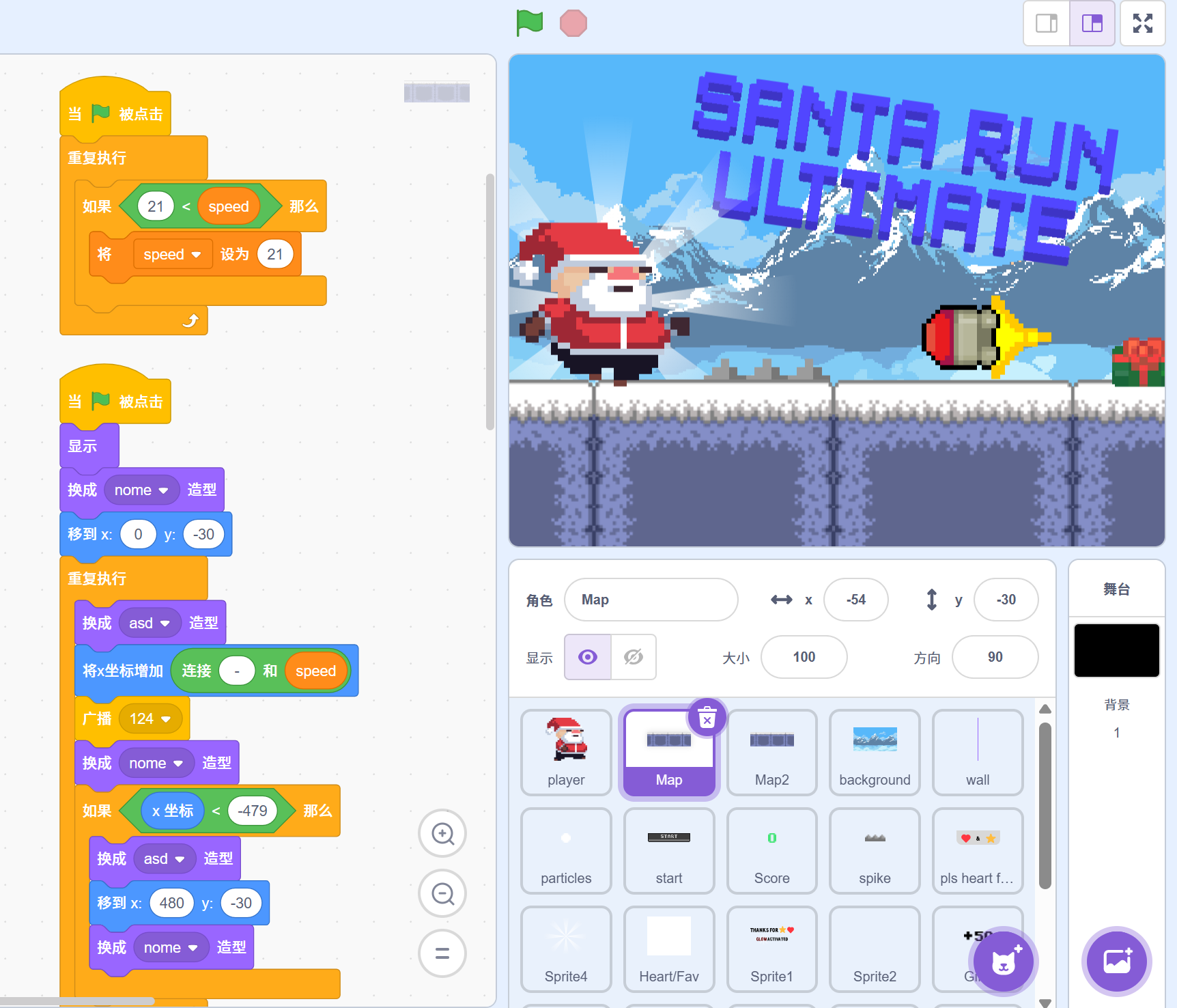The height and width of the screenshot is (1008, 1177).
Task: Open the choose a sprite button
Action: [1003, 962]
